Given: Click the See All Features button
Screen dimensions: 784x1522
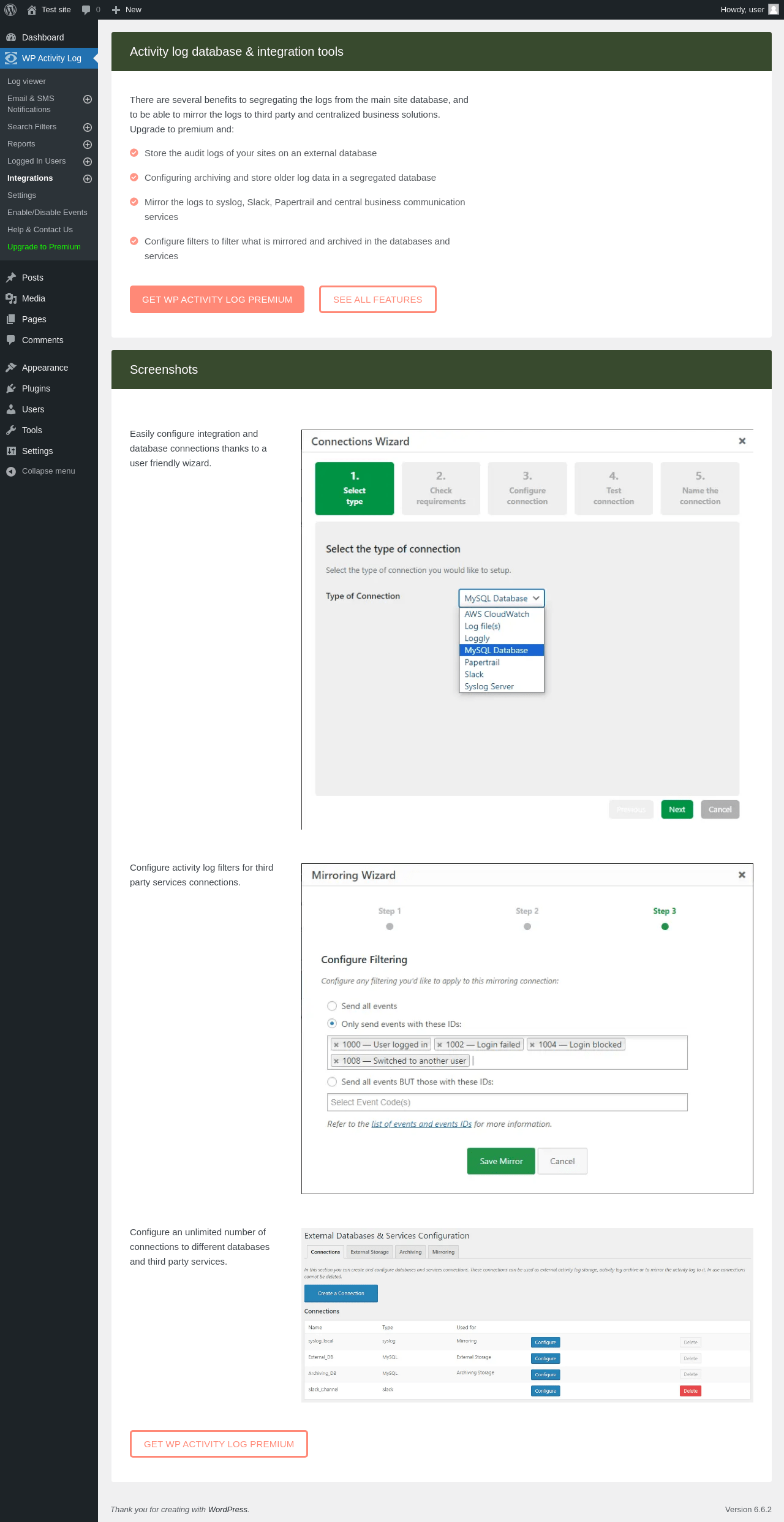Looking at the screenshot, I should point(377,300).
